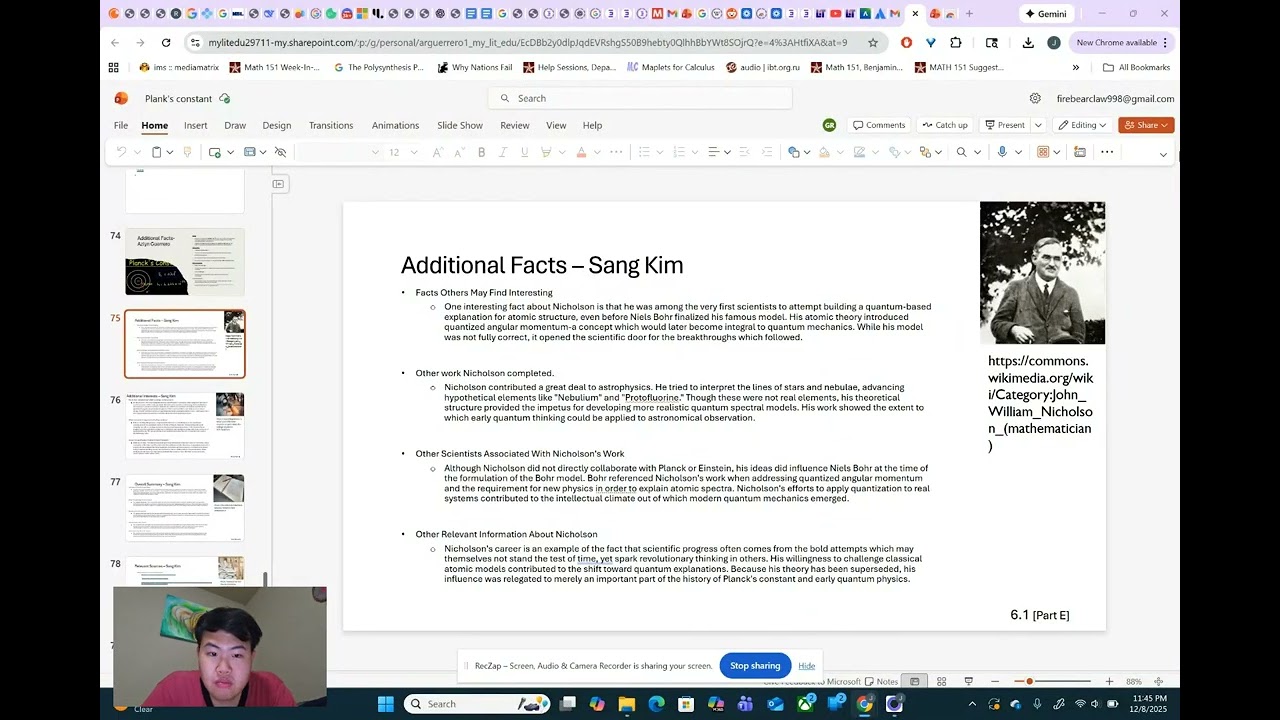Expand the Editing mode dropdown

1083,125
